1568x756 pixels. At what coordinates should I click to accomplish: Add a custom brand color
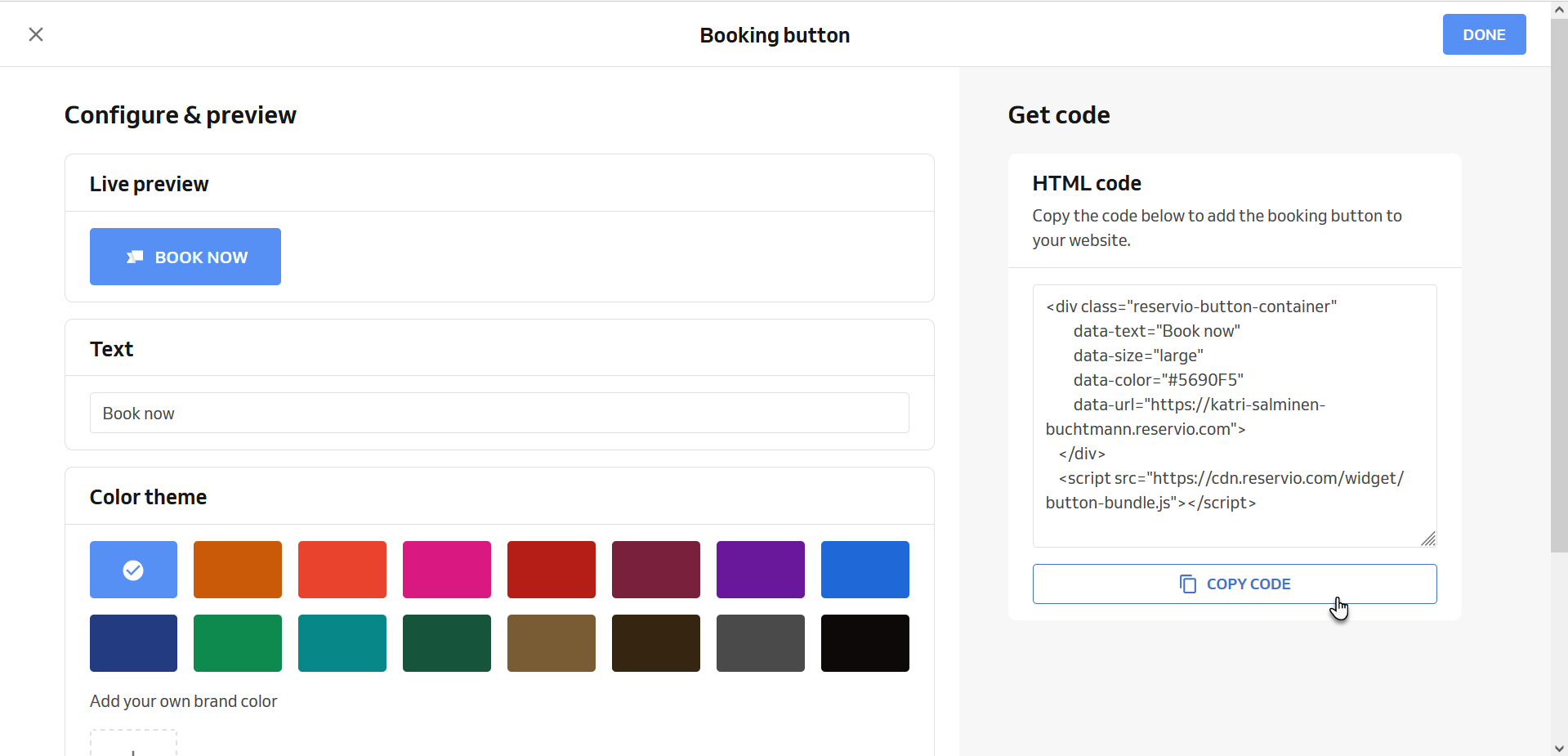point(133,743)
